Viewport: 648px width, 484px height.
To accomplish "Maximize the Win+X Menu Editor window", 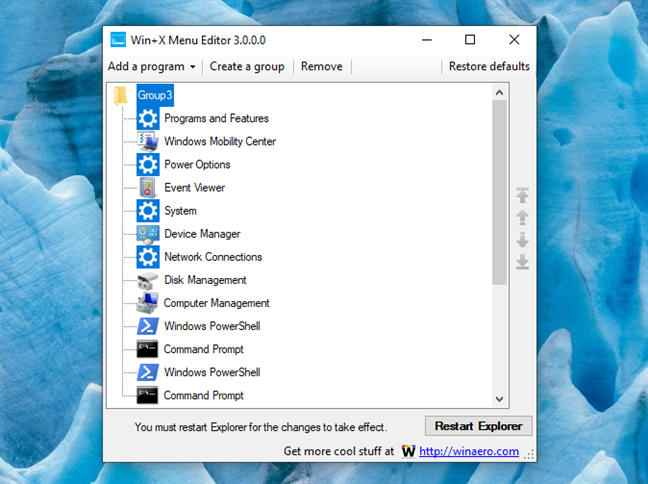I will tap(470, 40).
